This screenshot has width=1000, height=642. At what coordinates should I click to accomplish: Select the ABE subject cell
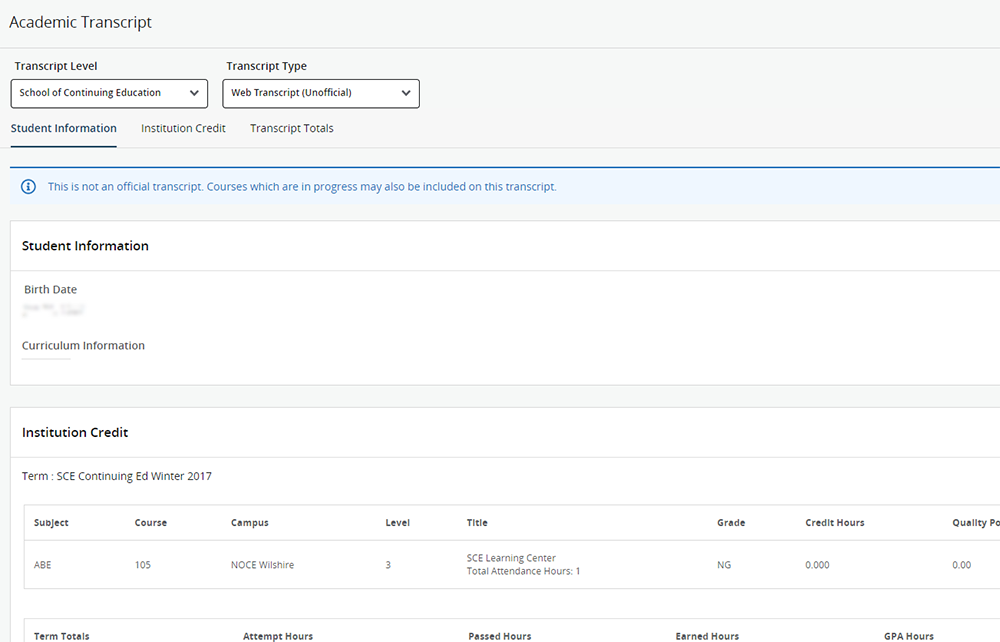(x=42, y=565)
